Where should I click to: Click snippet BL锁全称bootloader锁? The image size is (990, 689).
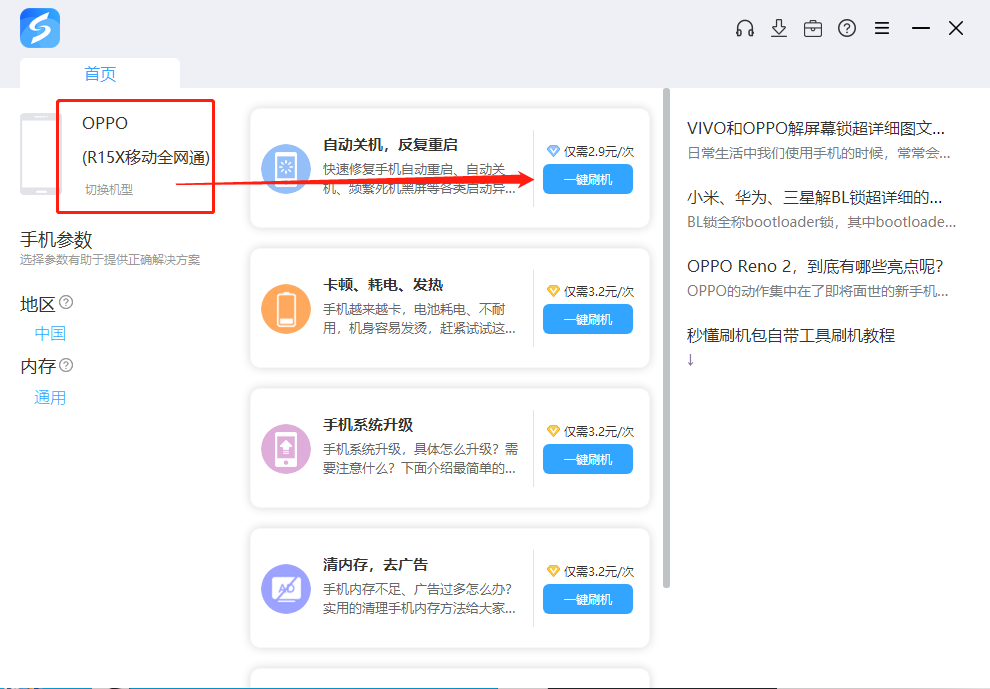pyautogui.click(x=821, y=222)
